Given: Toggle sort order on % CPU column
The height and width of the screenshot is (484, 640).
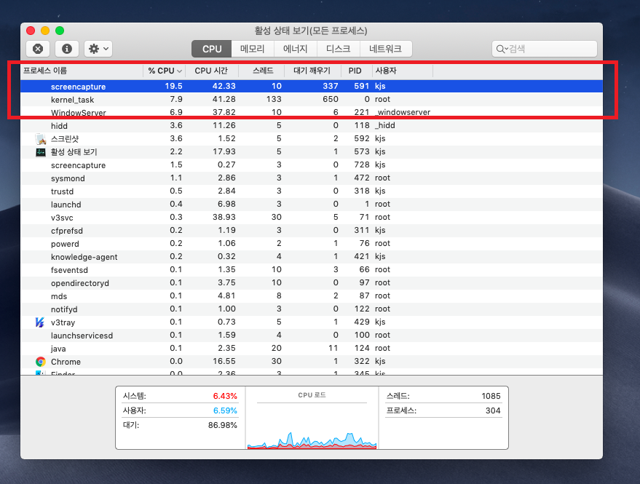Looking at the screenshot, I should (x=165, y=71).
